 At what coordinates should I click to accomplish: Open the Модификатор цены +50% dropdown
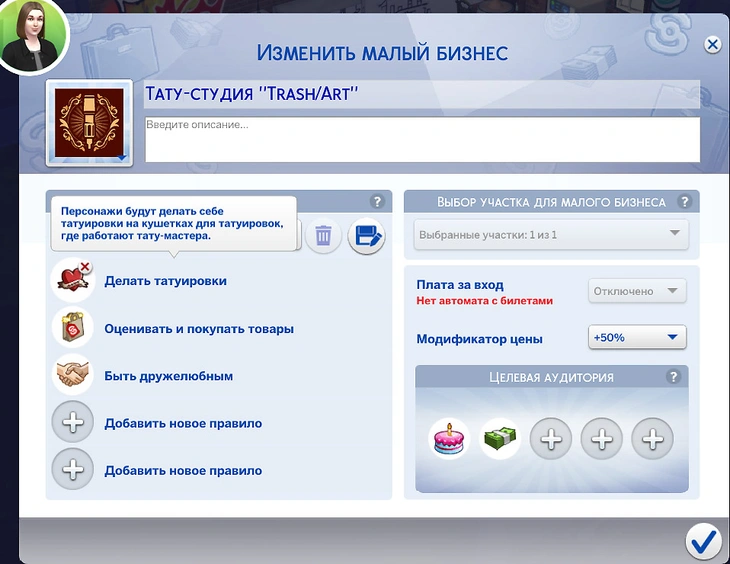point(637,337)
